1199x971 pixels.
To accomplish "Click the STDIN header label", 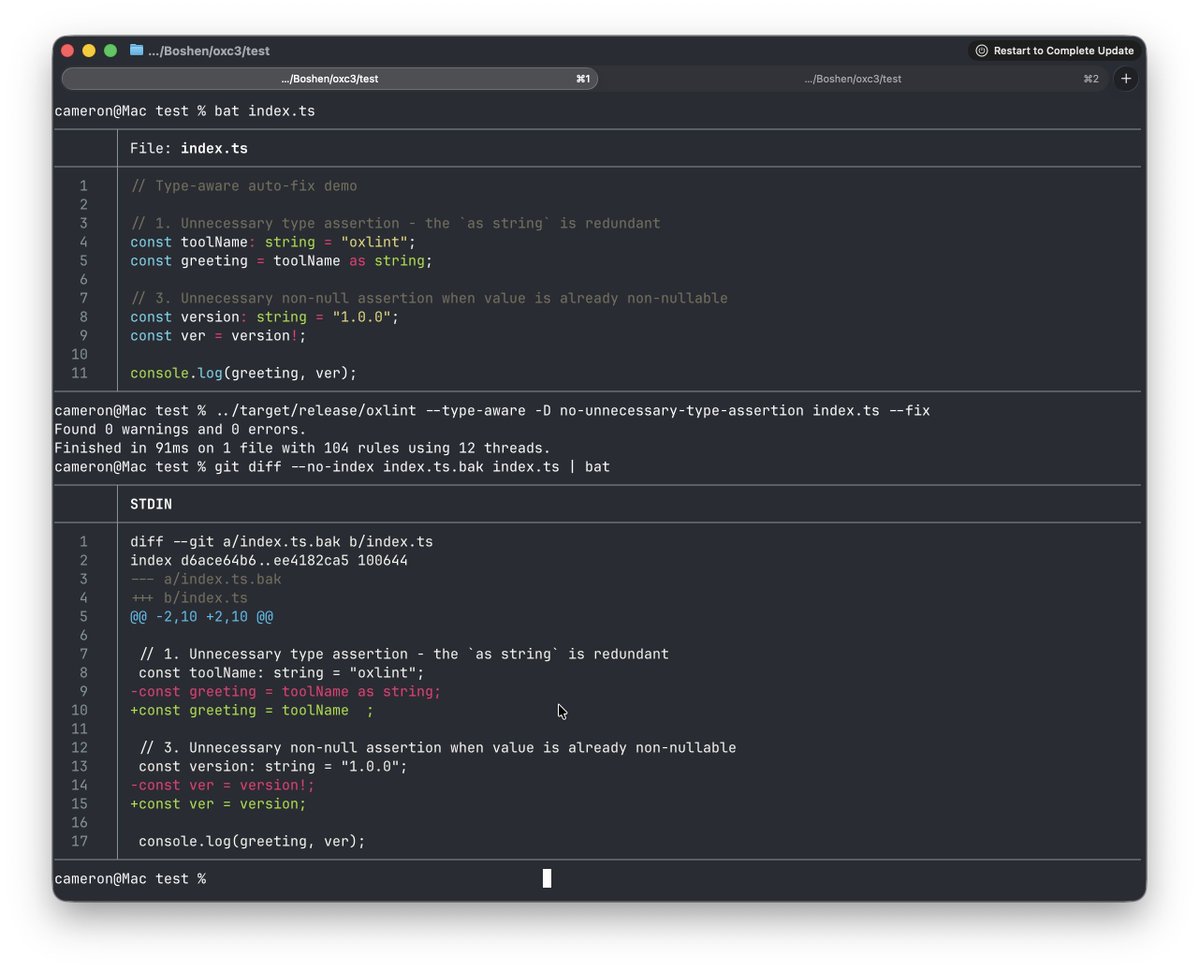I will coord(151,504).
